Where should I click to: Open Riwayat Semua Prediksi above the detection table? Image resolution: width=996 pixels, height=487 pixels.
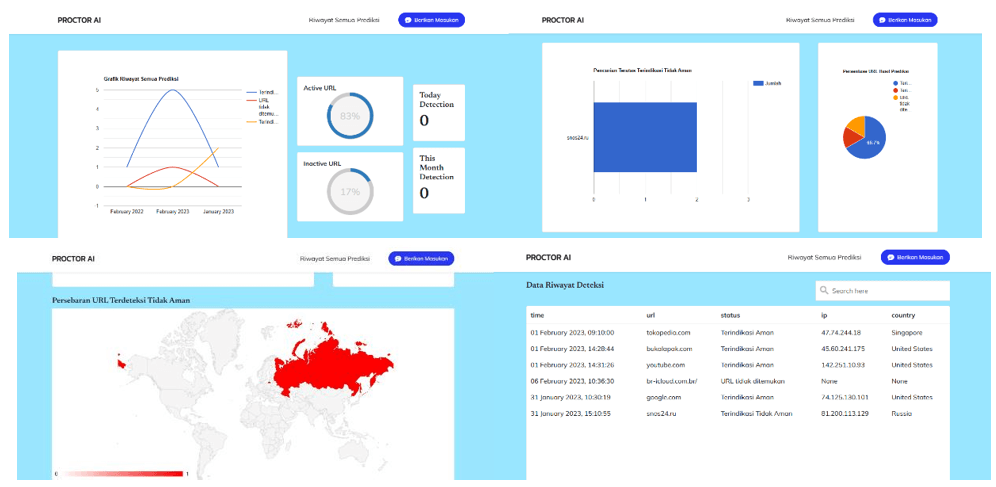pyautogui.click(x=823, y=257)
